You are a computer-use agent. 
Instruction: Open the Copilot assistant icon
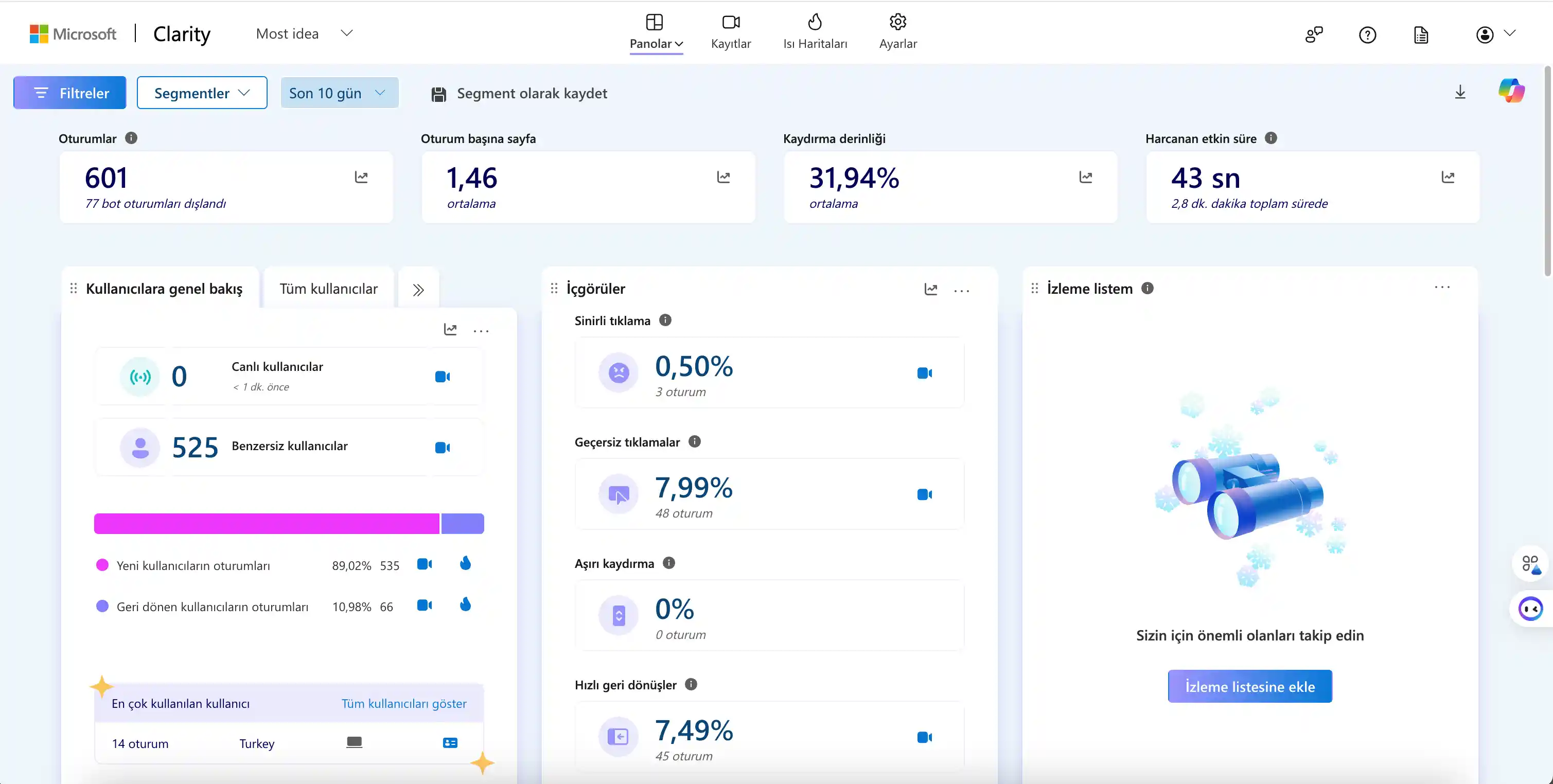point(1511,91)
